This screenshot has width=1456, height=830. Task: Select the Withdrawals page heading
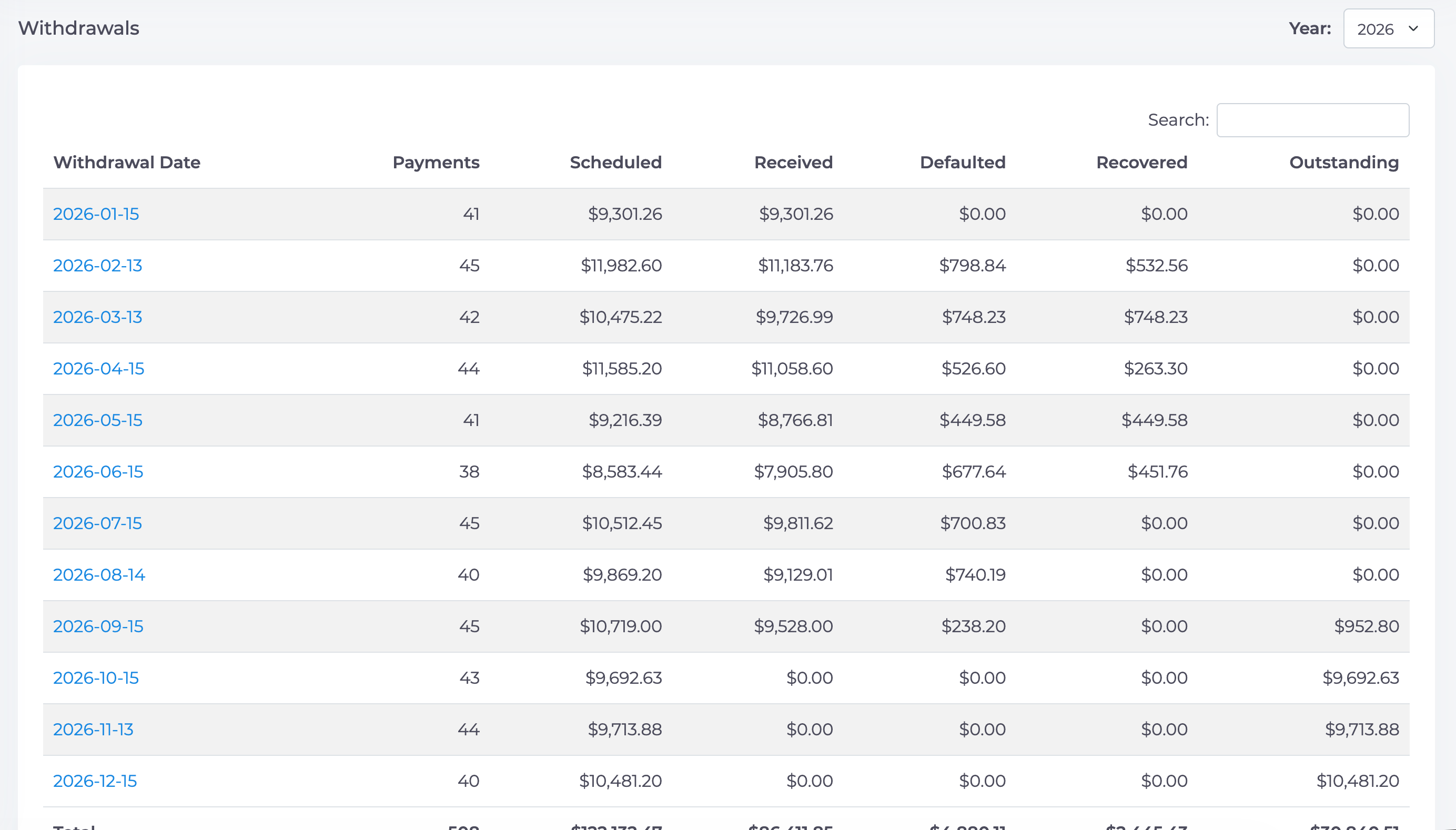(x=79, y=28)
